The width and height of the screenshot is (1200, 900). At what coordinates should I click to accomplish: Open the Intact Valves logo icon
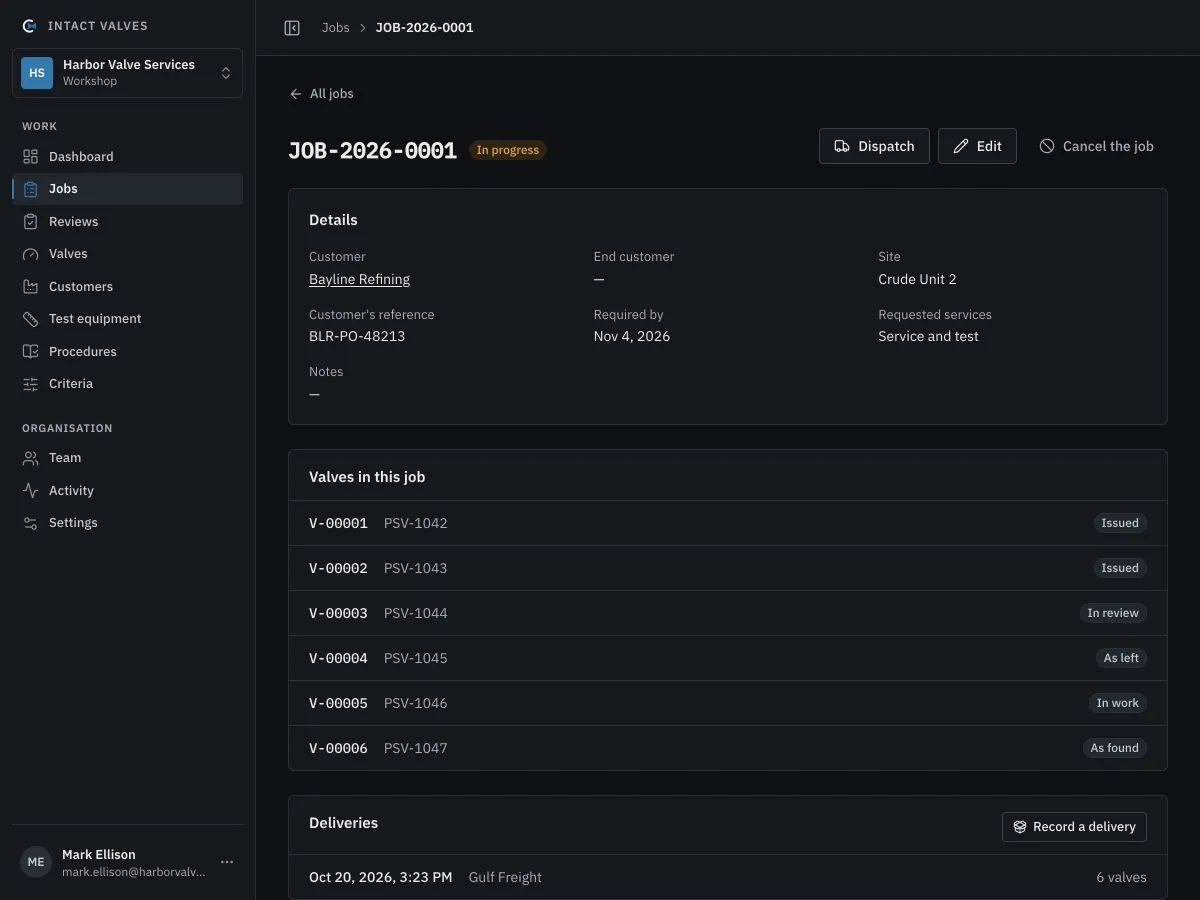coord(29,26)
